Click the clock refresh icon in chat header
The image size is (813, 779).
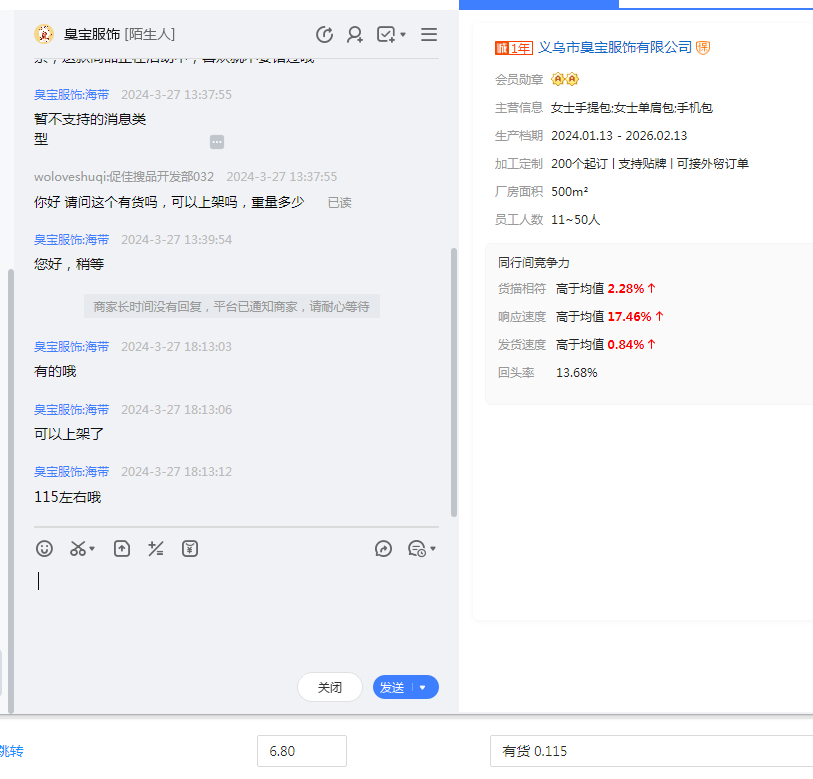point(324,35)
